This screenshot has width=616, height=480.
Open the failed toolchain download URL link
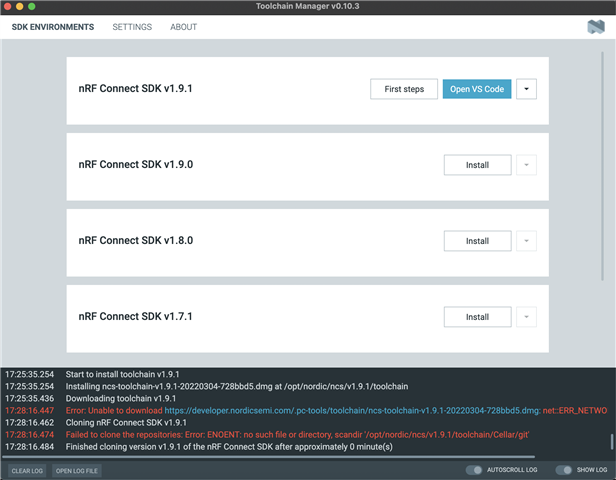click(352, 410)
